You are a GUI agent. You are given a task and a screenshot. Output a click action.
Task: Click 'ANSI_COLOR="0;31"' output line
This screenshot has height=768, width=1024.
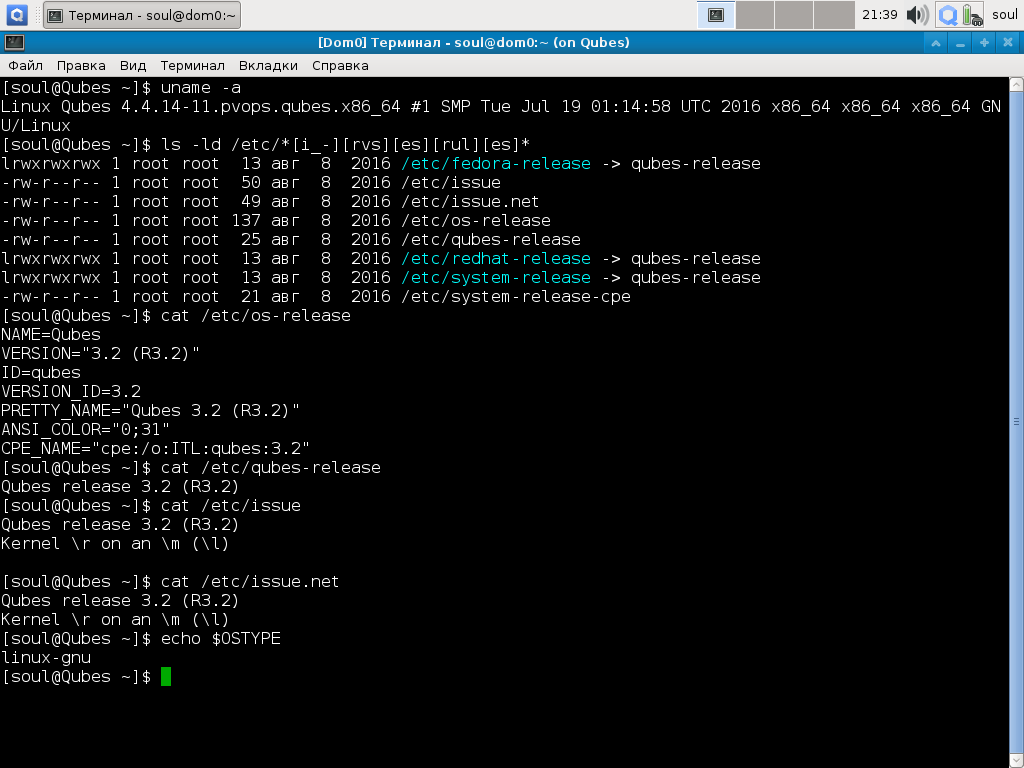(x=86, y=429)
